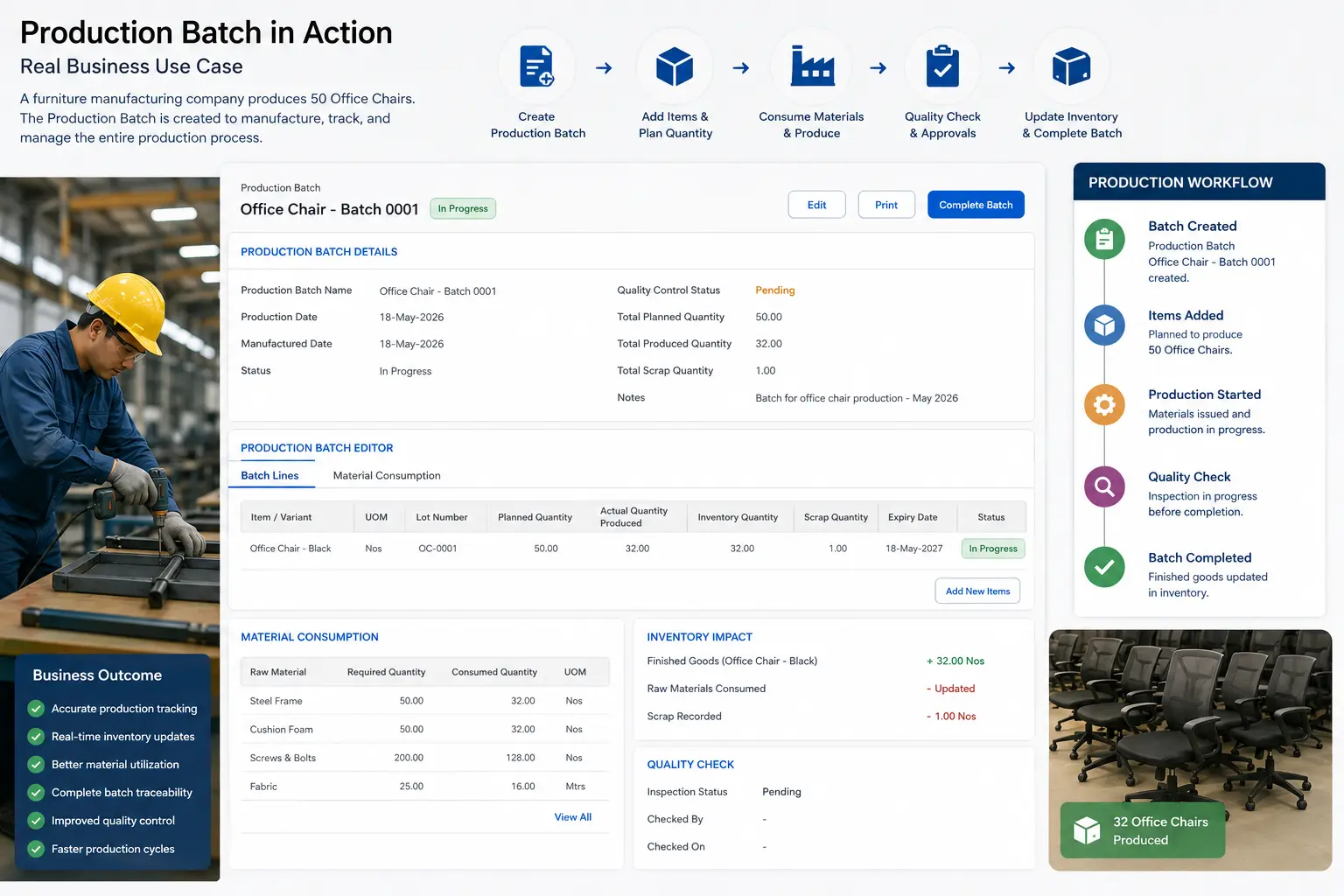Click the Notes text about May 2026
This screenshot has width=1344, height=896.
pyautogui.click(x=857, y=398)
